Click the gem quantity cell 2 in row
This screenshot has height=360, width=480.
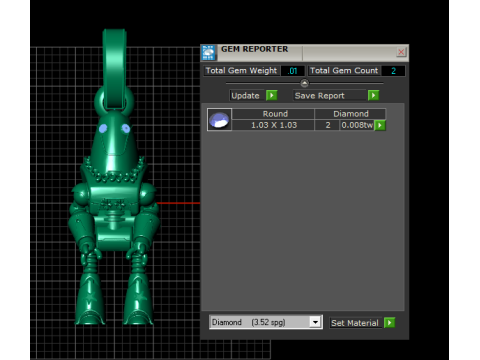[x=328, y=125]
